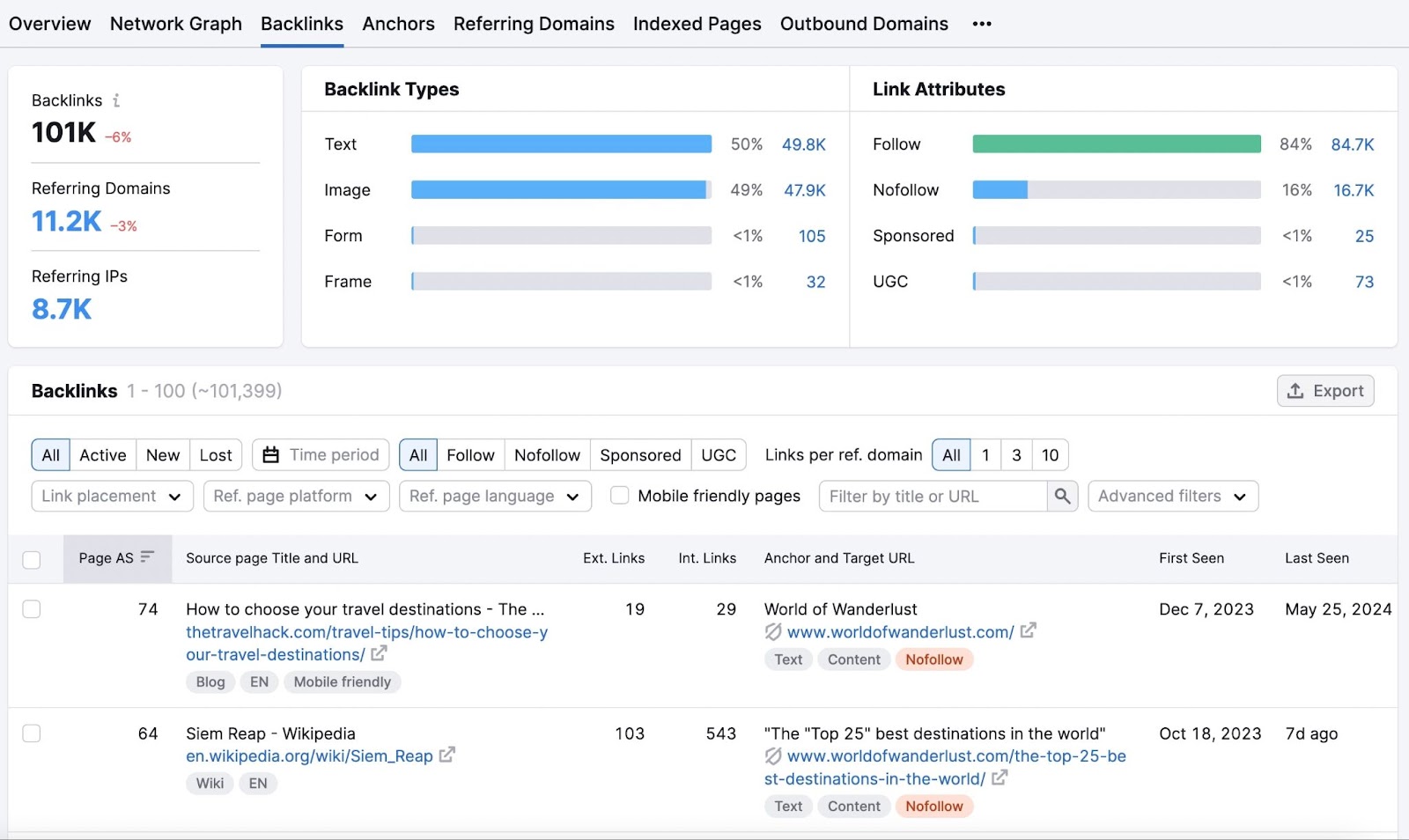Switch to the Overview tab
The image size is (1409, 840).
pyautogui.click(x=49, y=24)
